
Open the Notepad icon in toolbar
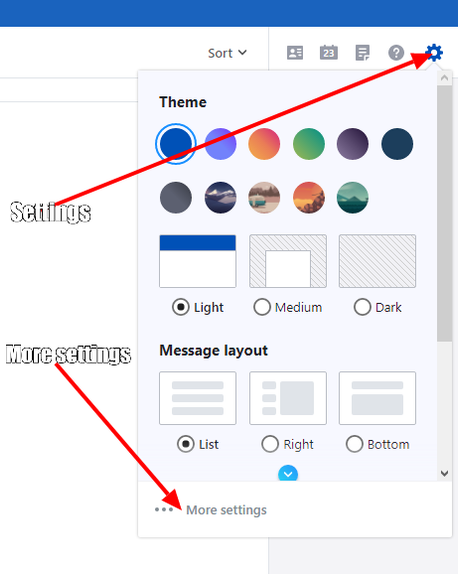(x=362, y=53)
